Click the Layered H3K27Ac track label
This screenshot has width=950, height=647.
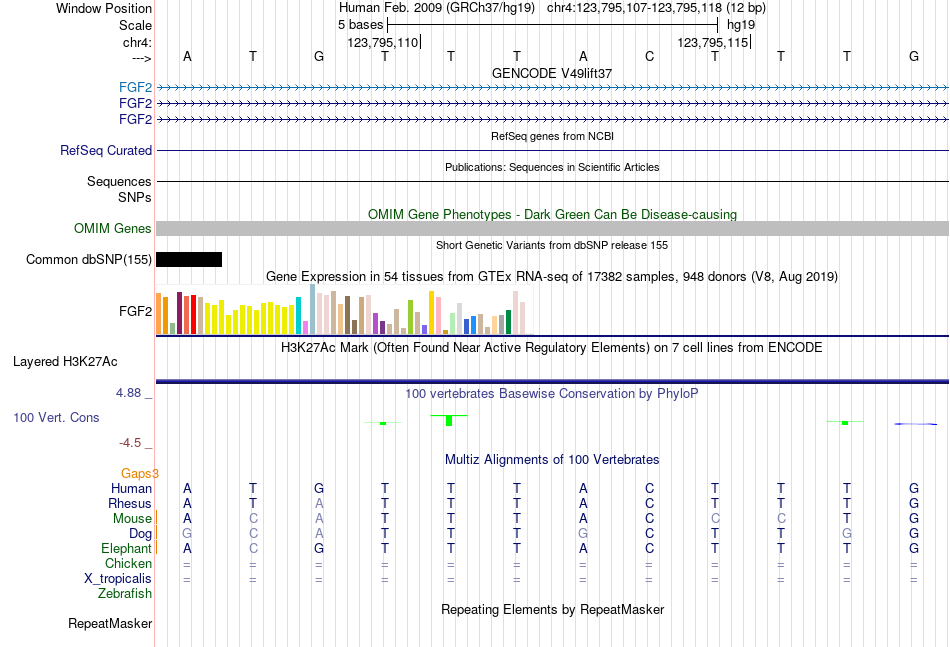65,362
